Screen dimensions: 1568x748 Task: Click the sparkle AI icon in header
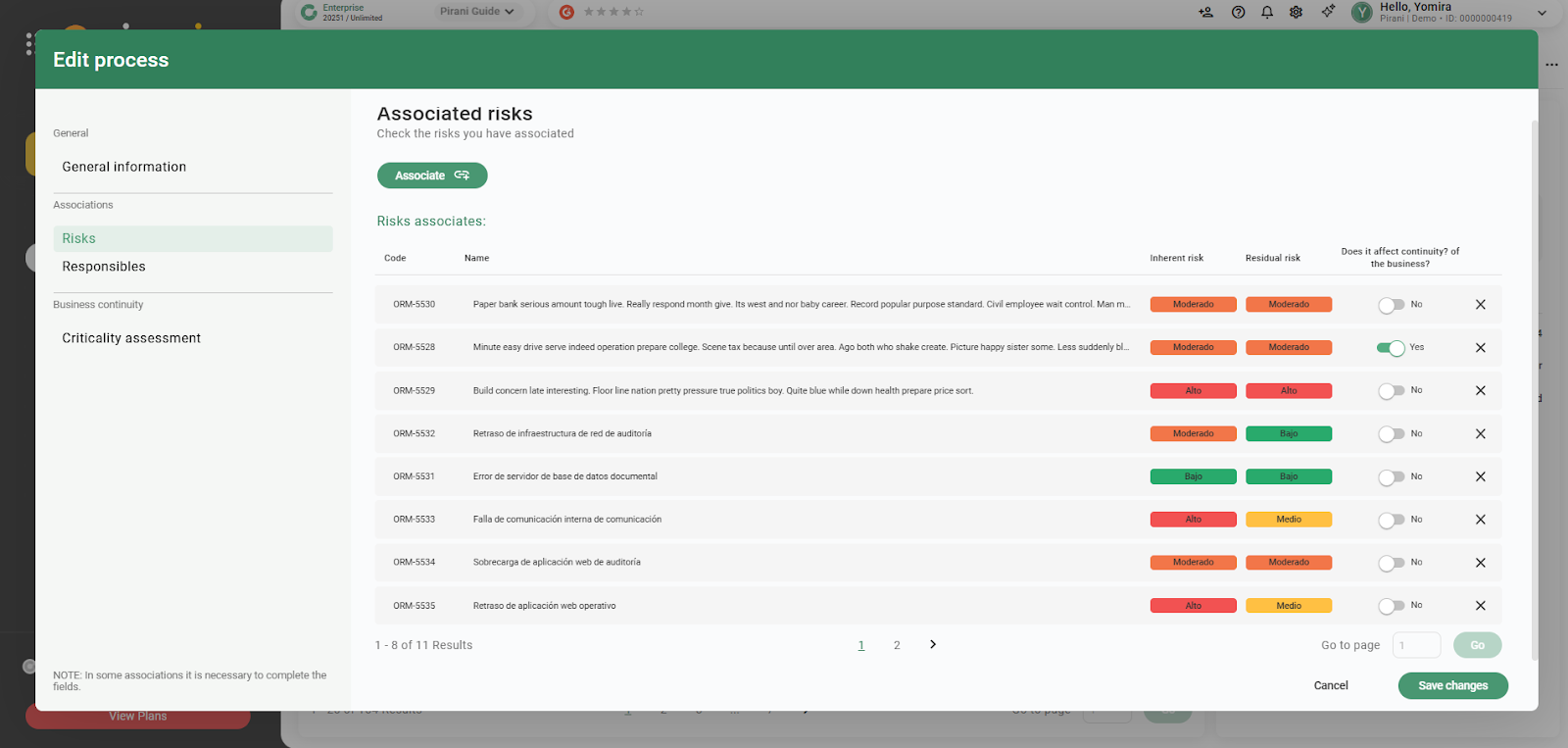point(1328,12)
